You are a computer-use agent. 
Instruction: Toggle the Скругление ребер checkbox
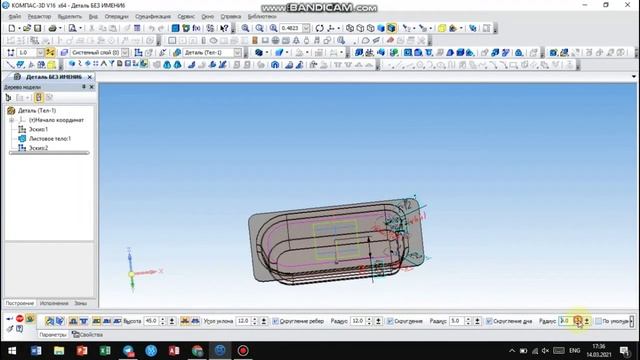[275, 321]
